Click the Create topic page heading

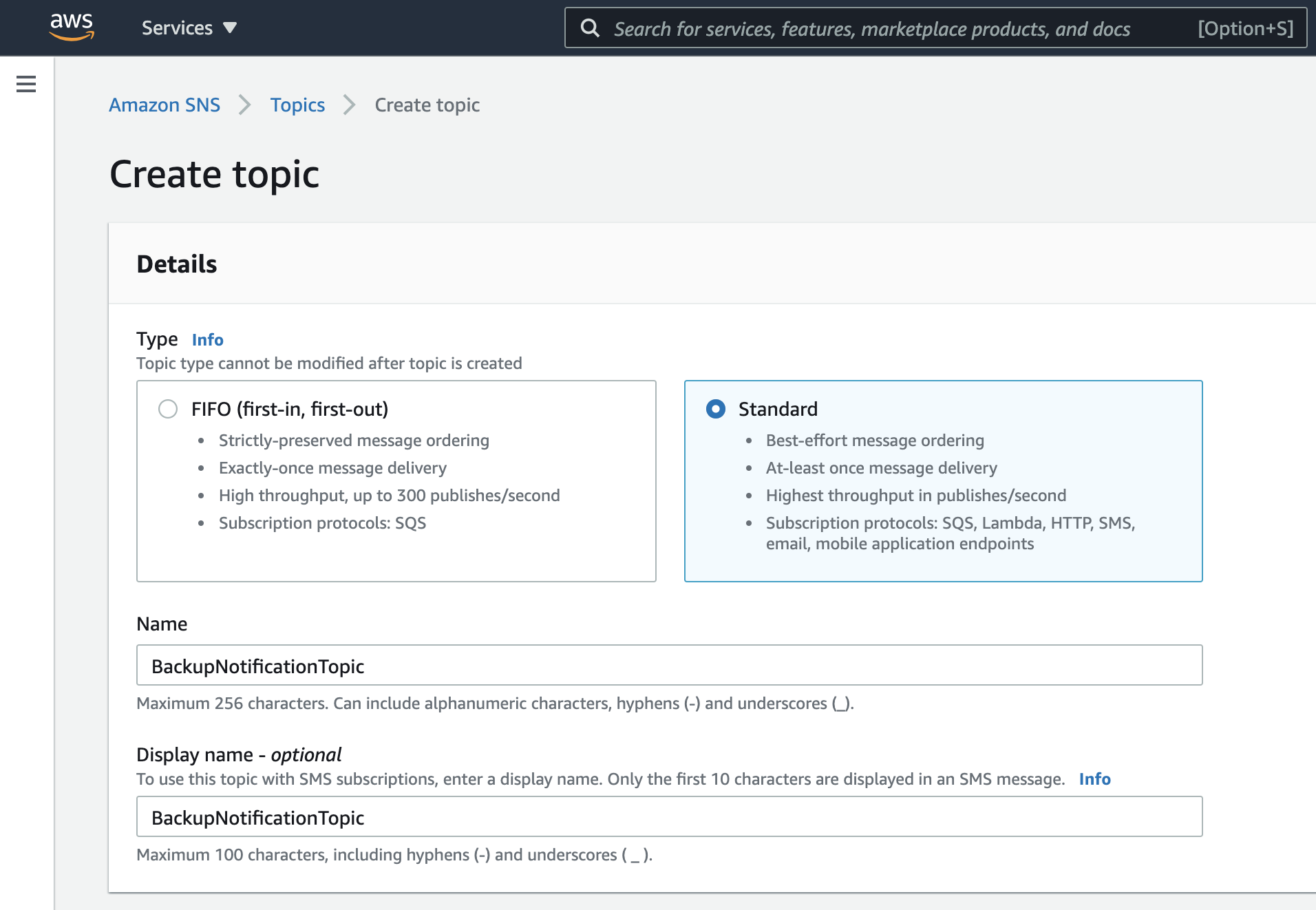pyautogui.click(x=214, y=174)
